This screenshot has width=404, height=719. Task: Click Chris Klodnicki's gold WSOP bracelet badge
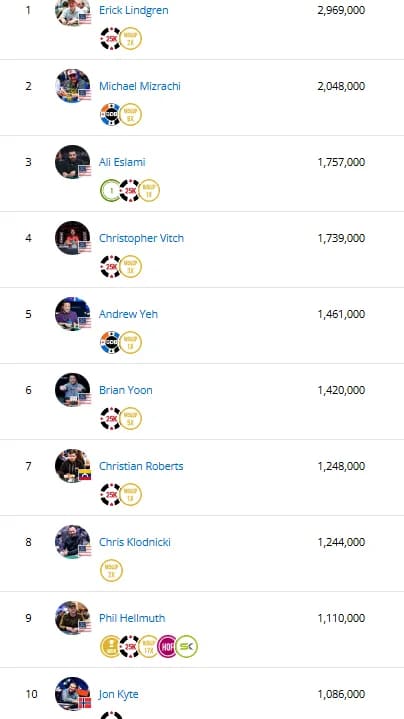pyautogui.click(x=111, y=570)
